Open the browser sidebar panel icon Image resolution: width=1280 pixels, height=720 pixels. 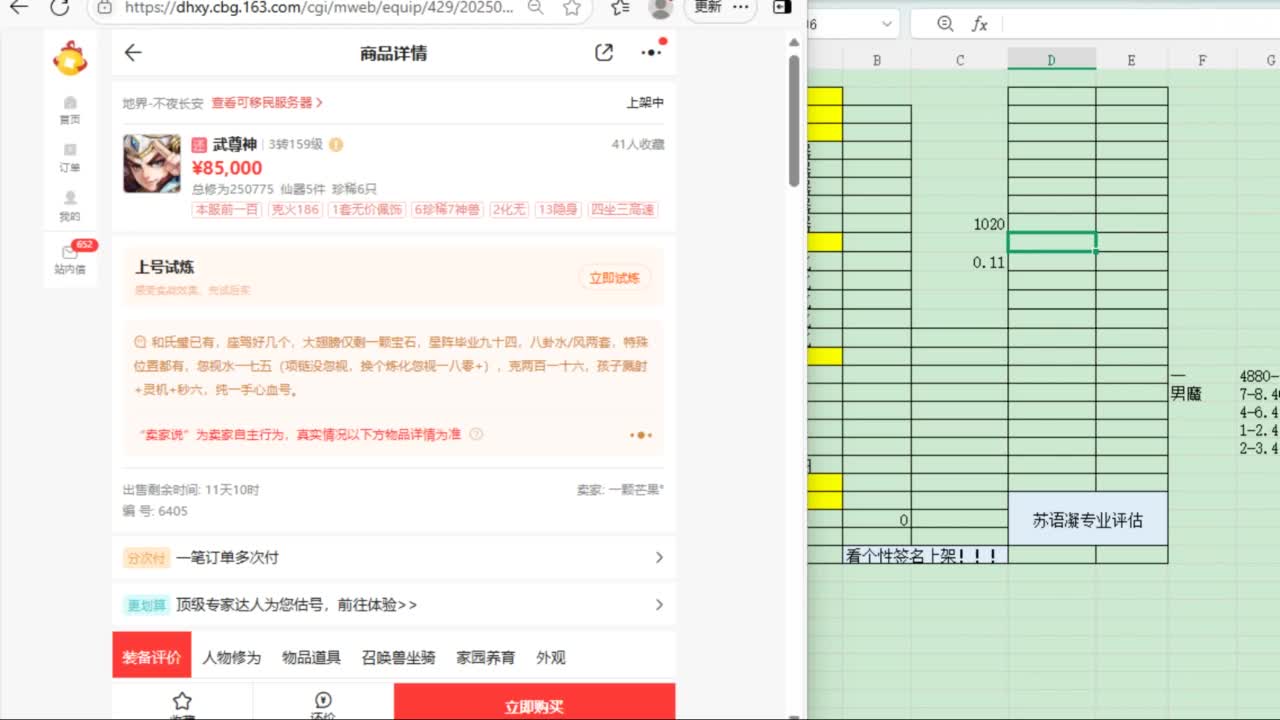(x=781, y=7)
